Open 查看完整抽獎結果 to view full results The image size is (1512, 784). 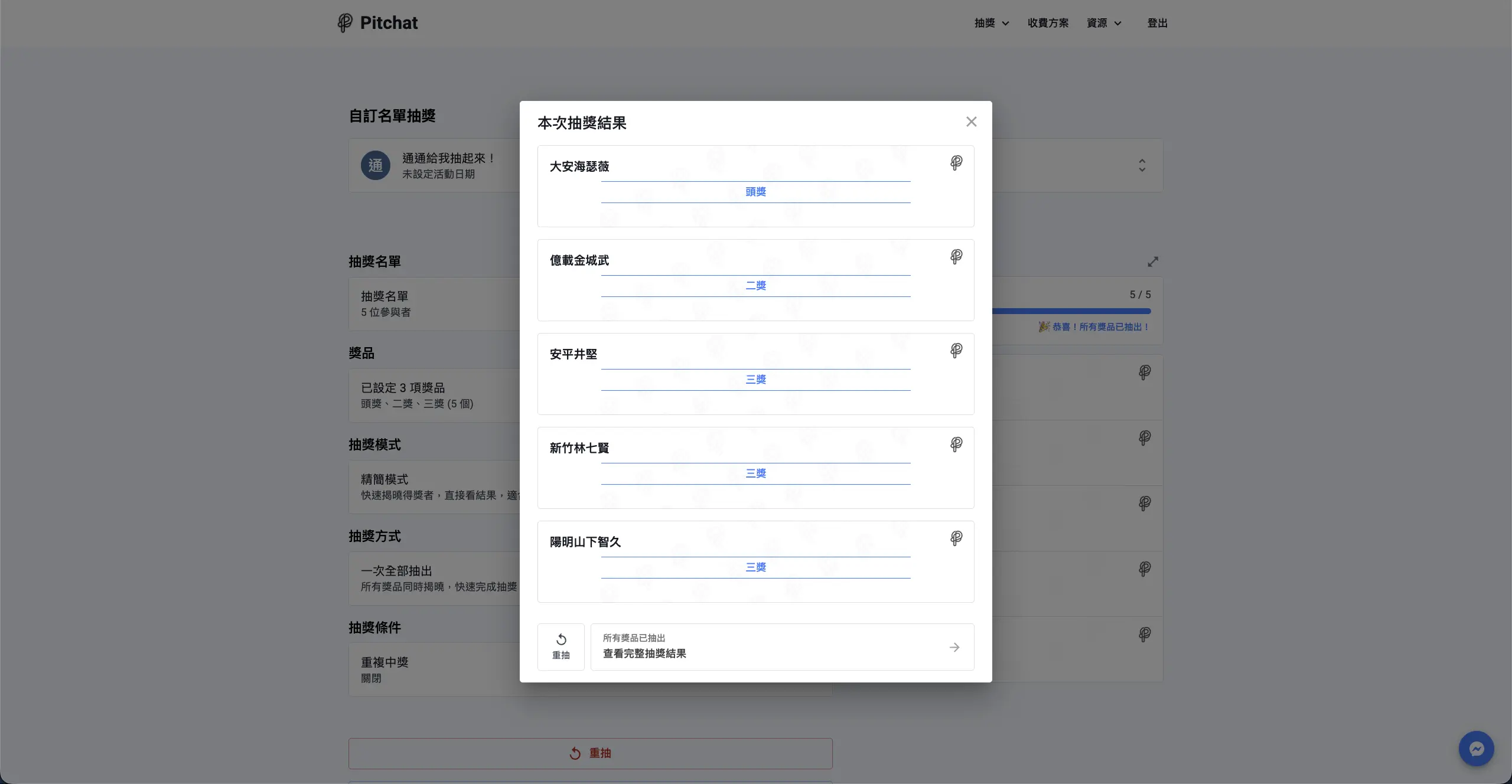tap(644, 654)
